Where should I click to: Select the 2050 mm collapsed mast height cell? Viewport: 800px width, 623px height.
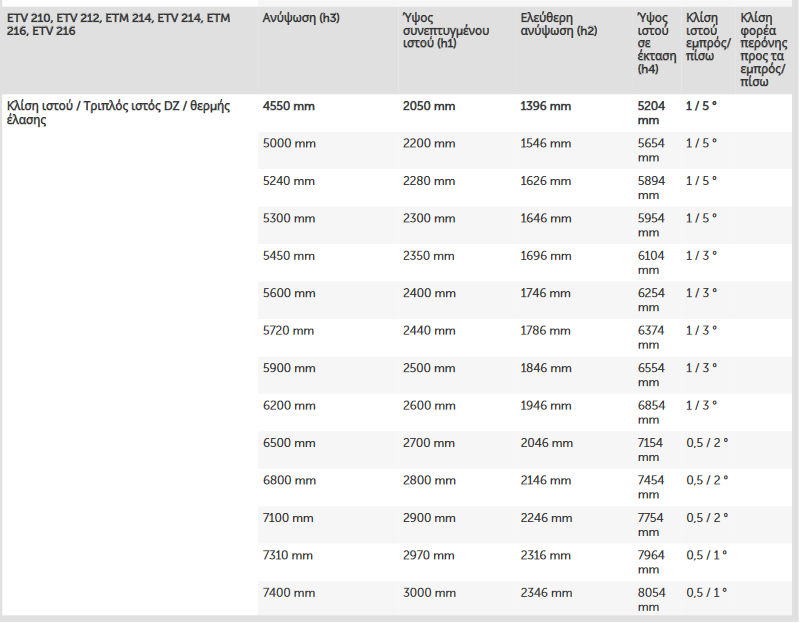429,106
